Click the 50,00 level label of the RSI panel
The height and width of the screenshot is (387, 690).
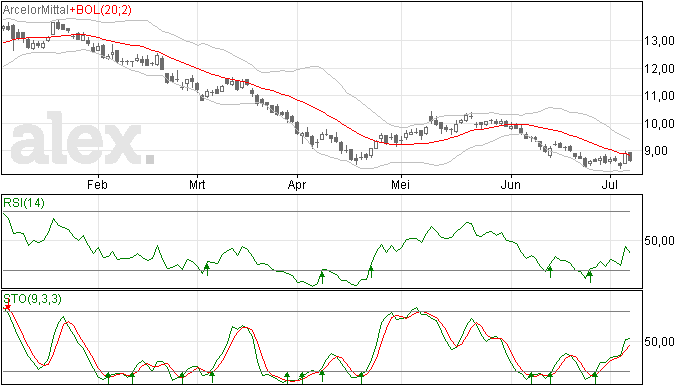pos(659,241)
